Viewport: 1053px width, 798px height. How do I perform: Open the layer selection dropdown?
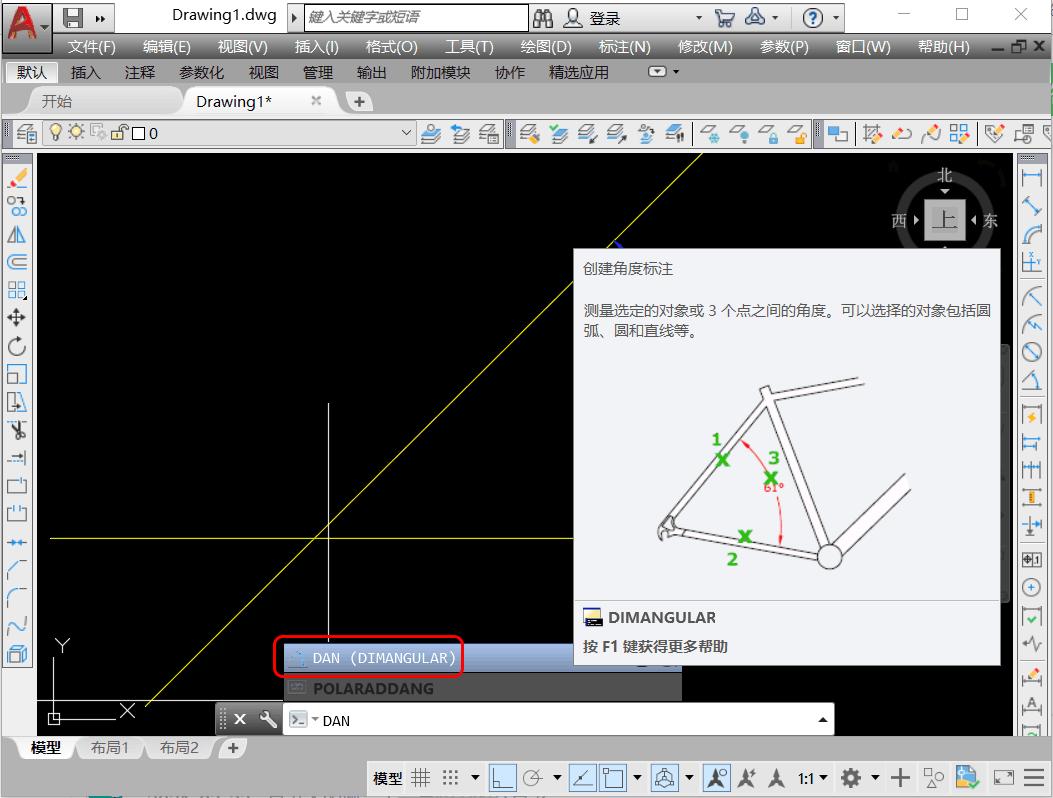406,133
